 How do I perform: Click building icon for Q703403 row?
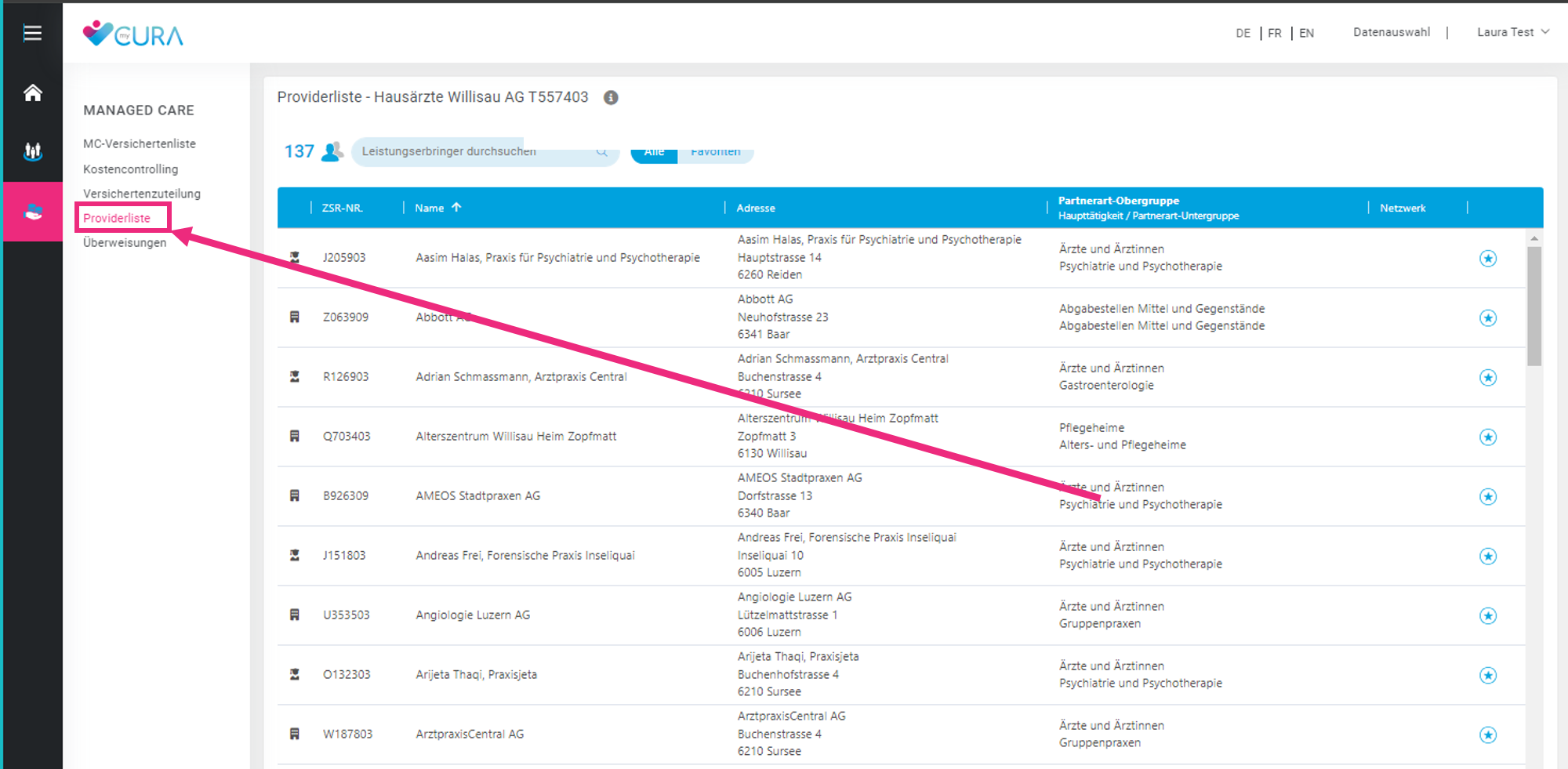point(295,436)
